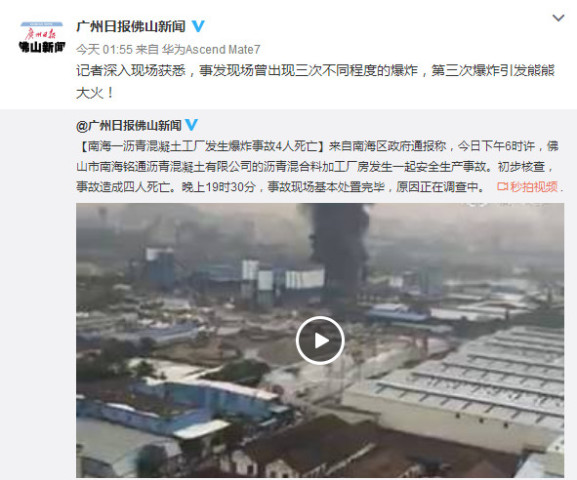Open the 秒拍视频 video link
The image size is (577, 480).
[534, 187]
